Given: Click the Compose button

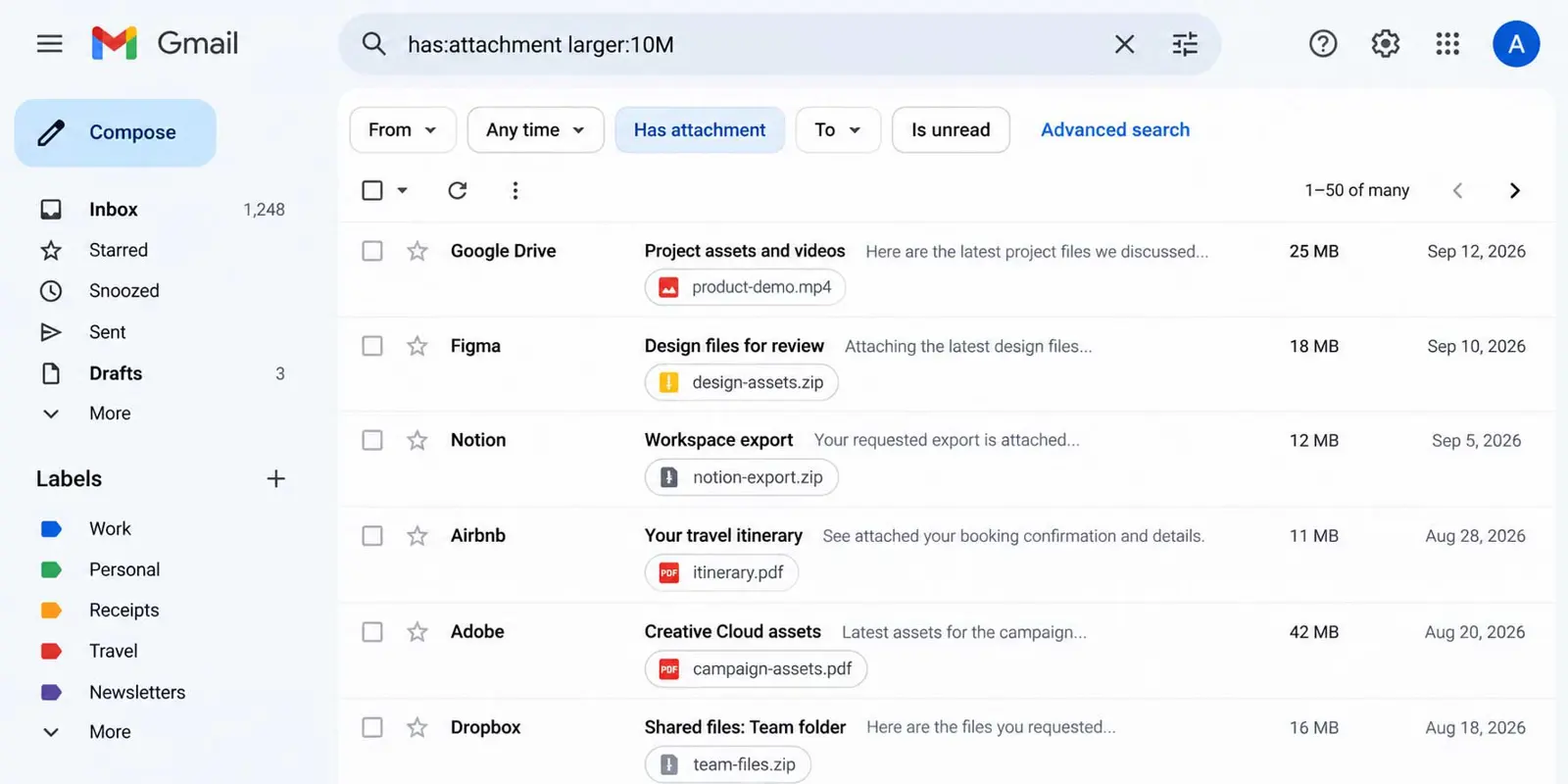Looking at the screenshot, I should (x=116, y=132).
